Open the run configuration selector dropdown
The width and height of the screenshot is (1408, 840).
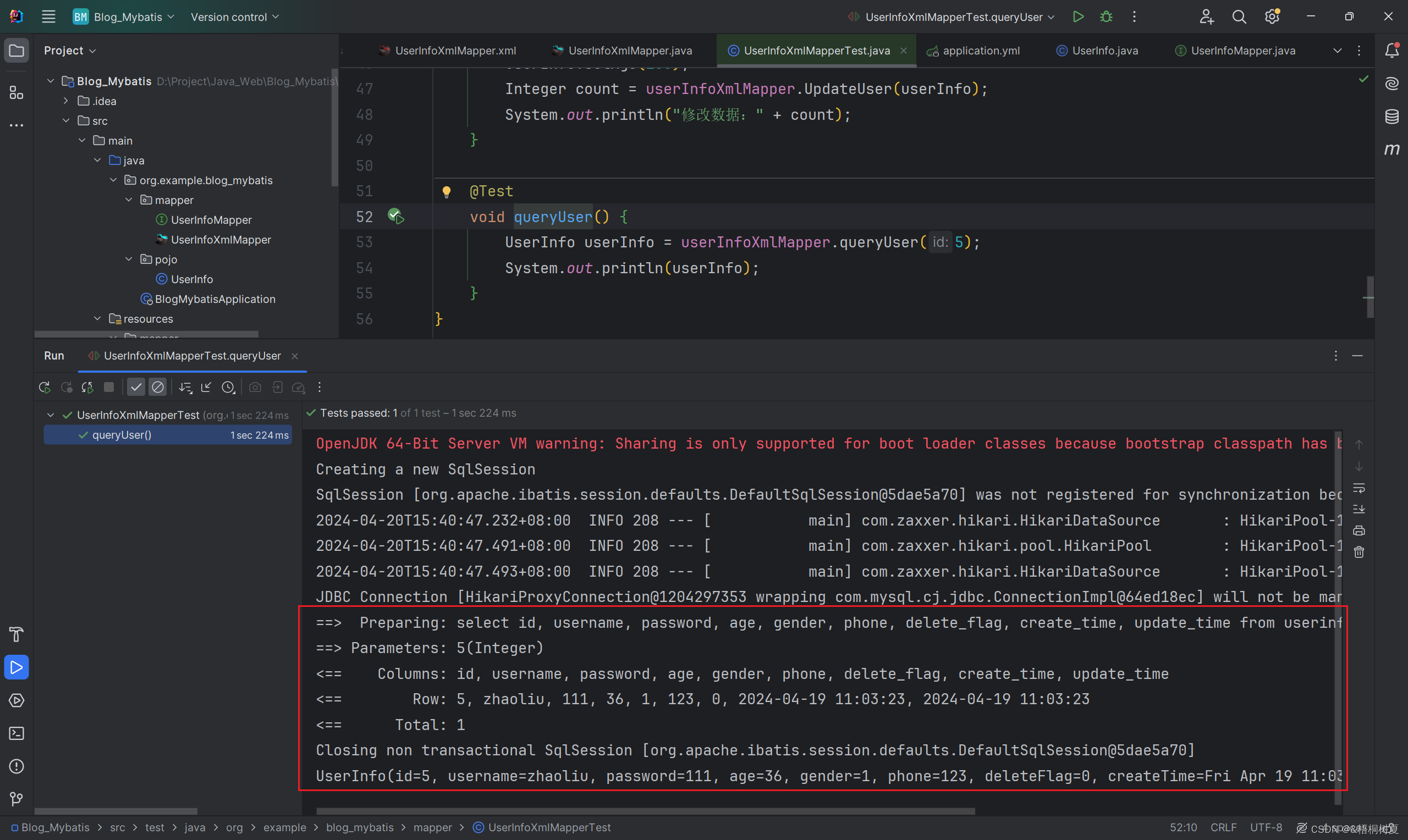point(951,17)
